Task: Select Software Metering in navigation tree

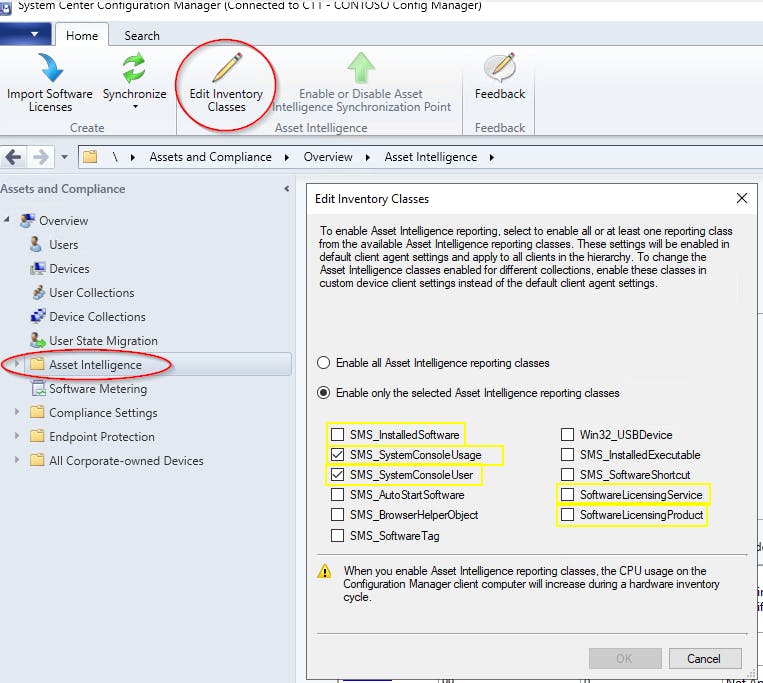Action: pyautogui.click(x=98, y=388)
